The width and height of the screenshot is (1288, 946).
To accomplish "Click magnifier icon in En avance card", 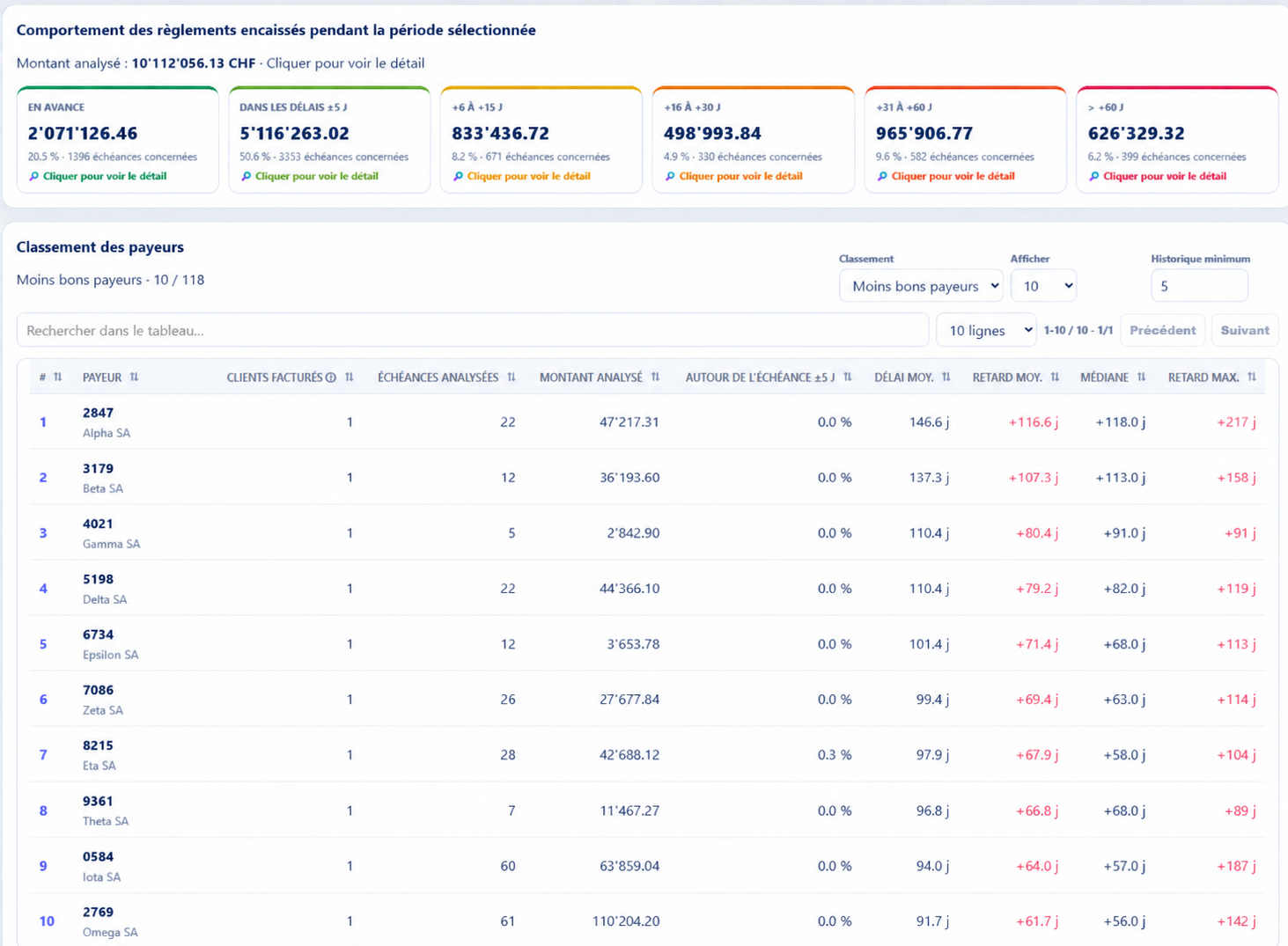I will click(34, 176).
